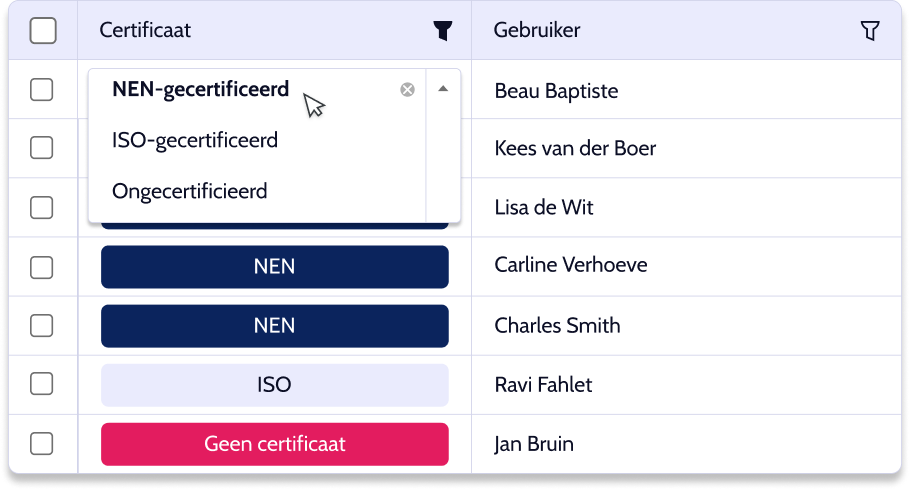The image size is (910, 490).
Task: Check the Beau Baptiste row checkbox
Action: (x=41, y=90)
